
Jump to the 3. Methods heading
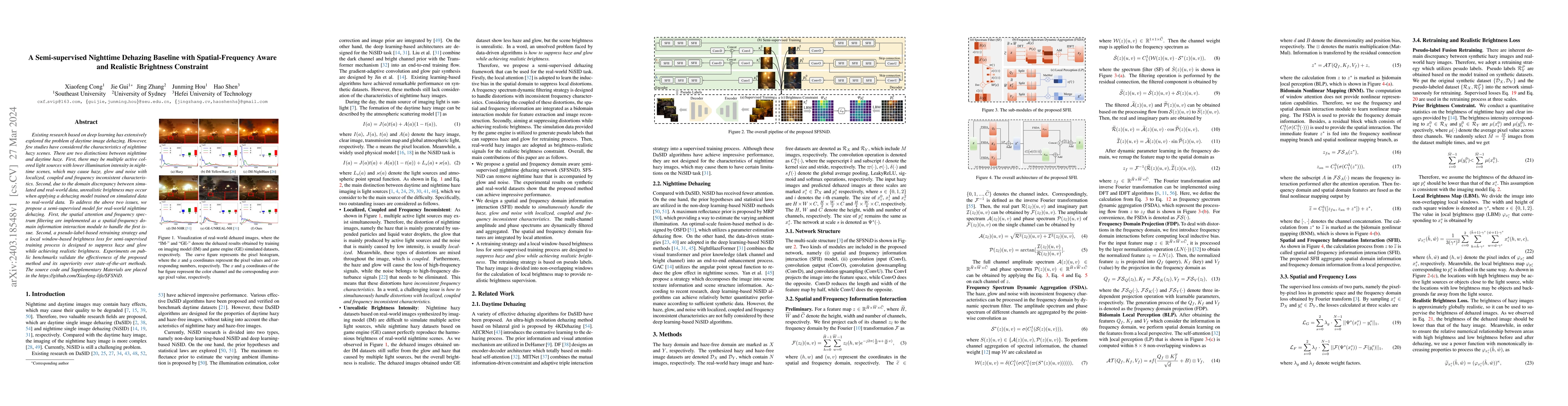click(x=668, y=334)
